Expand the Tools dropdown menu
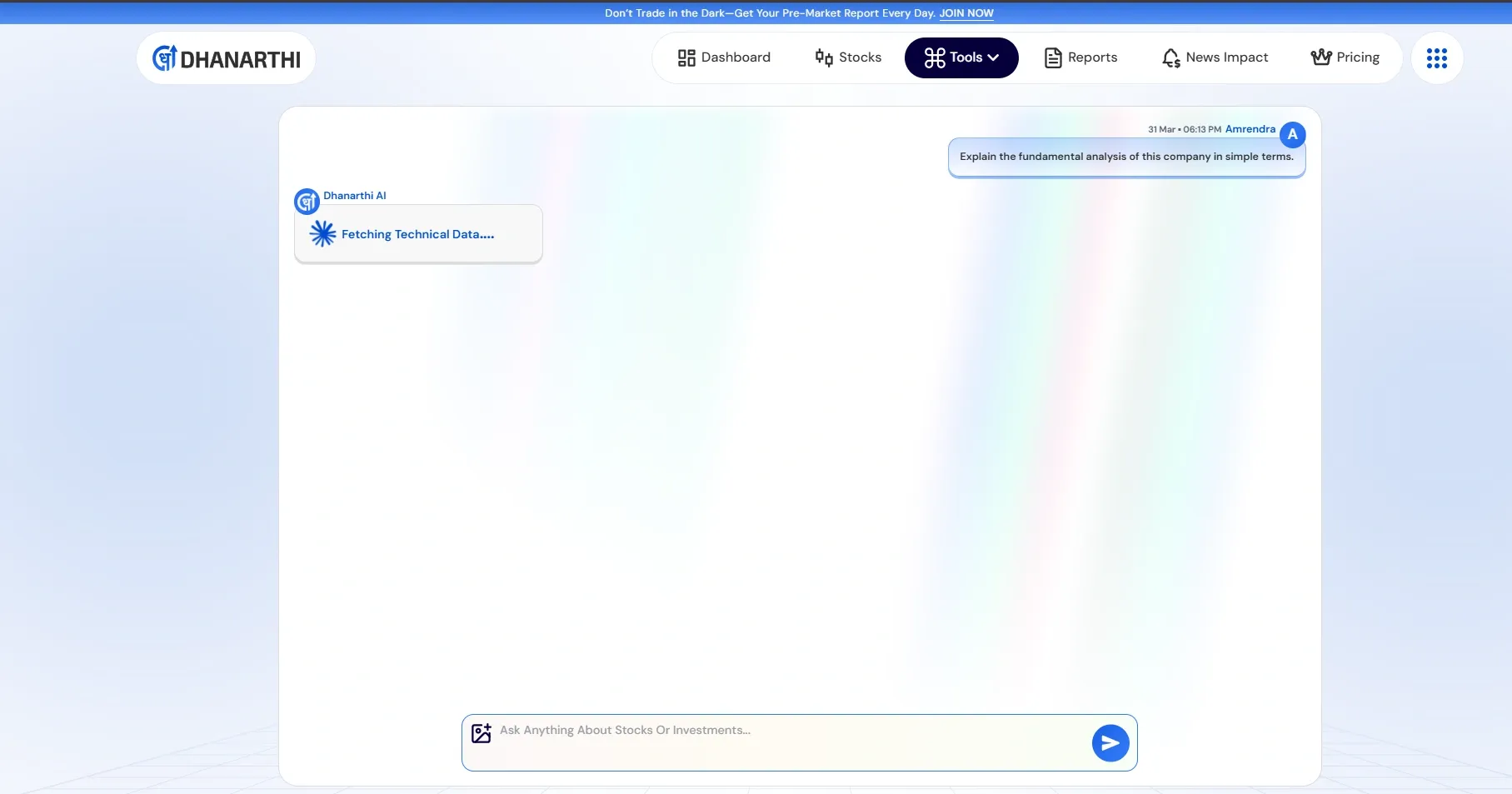The image size is (1512, 794). click(961, 57)
